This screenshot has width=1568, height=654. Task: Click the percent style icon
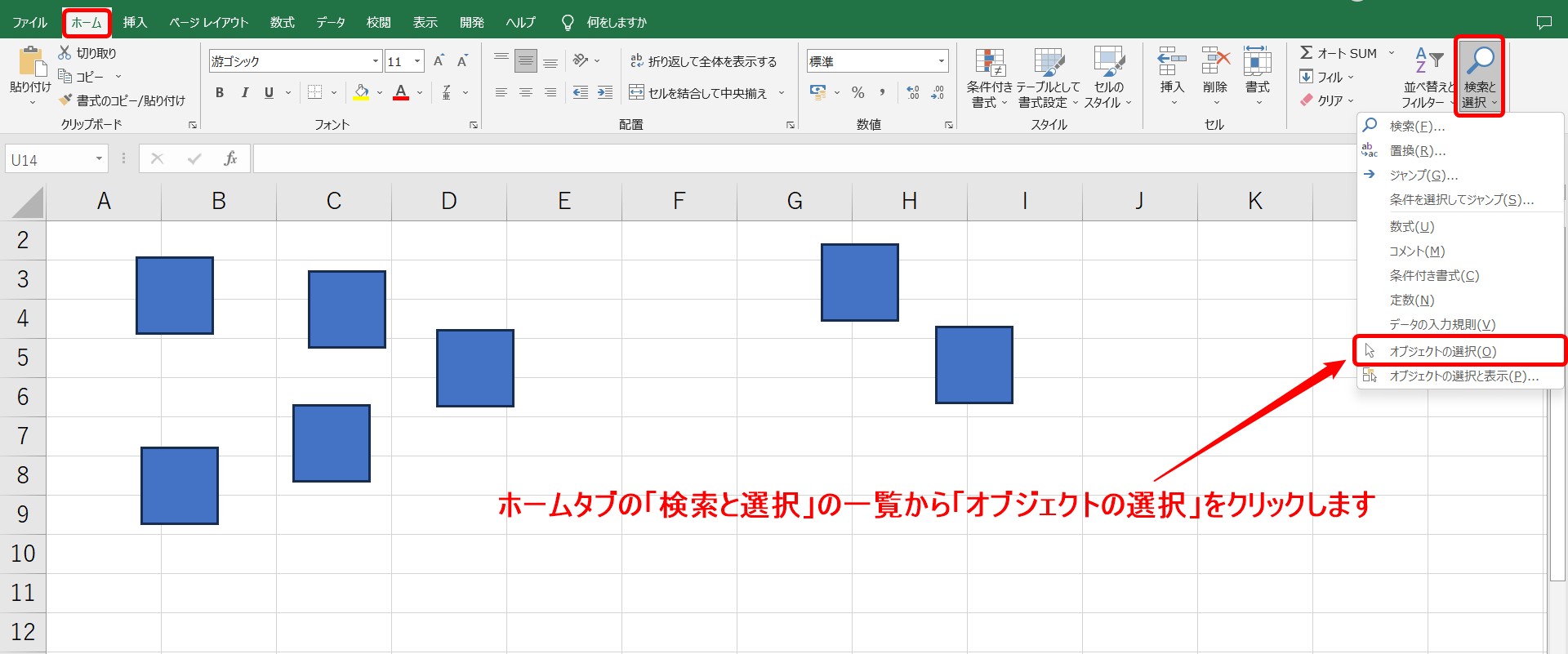pos(857,93)
